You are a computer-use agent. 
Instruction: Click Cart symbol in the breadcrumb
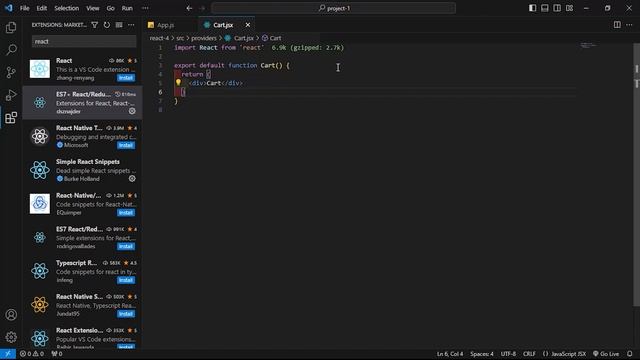[276, 38]
